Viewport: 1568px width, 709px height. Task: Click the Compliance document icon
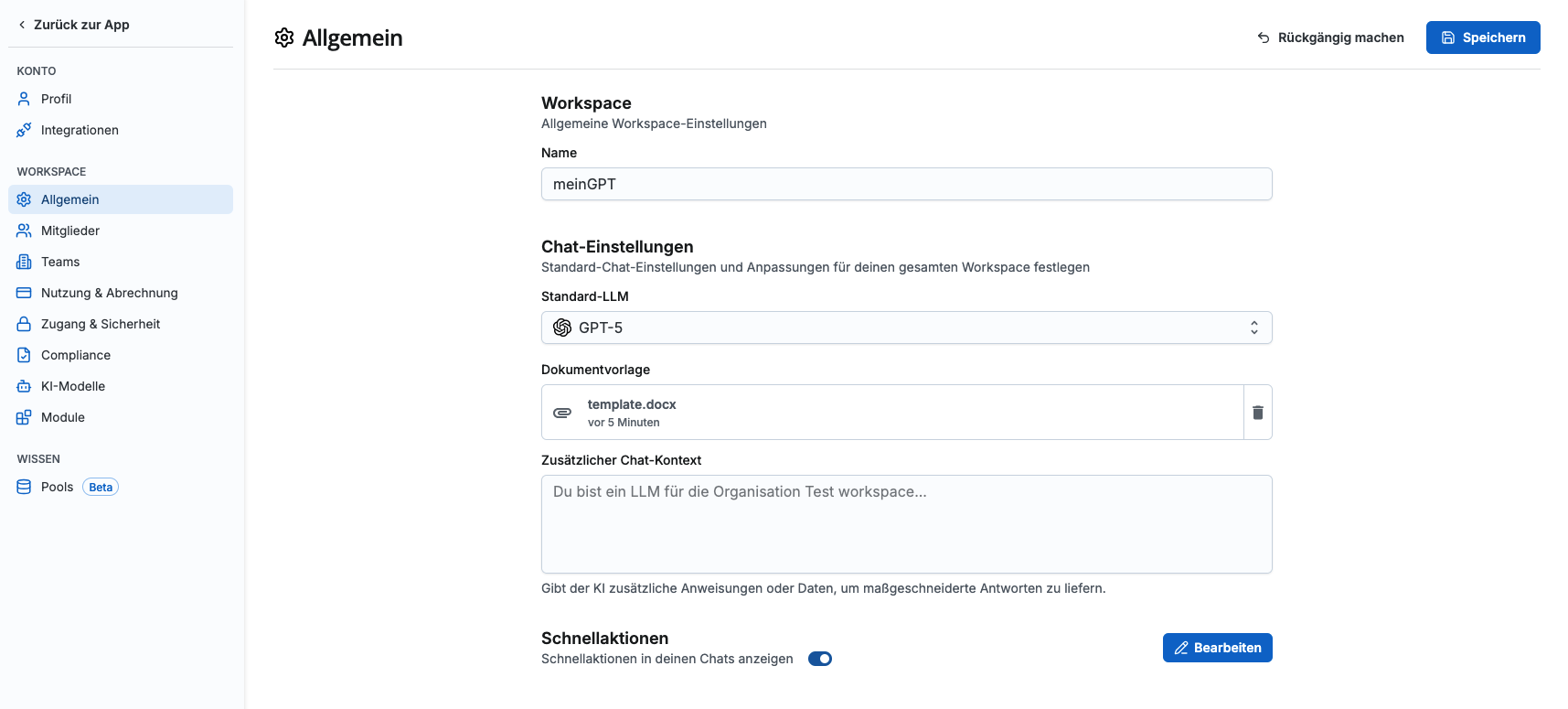point(24,355)
